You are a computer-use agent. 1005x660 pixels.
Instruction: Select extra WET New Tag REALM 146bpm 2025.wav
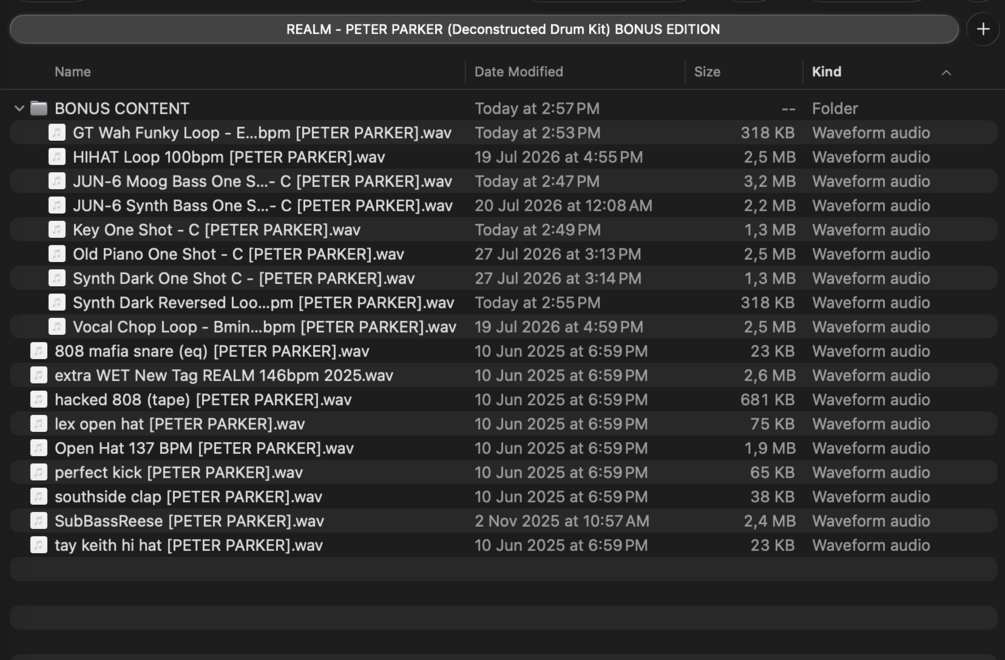coord(224,375)
